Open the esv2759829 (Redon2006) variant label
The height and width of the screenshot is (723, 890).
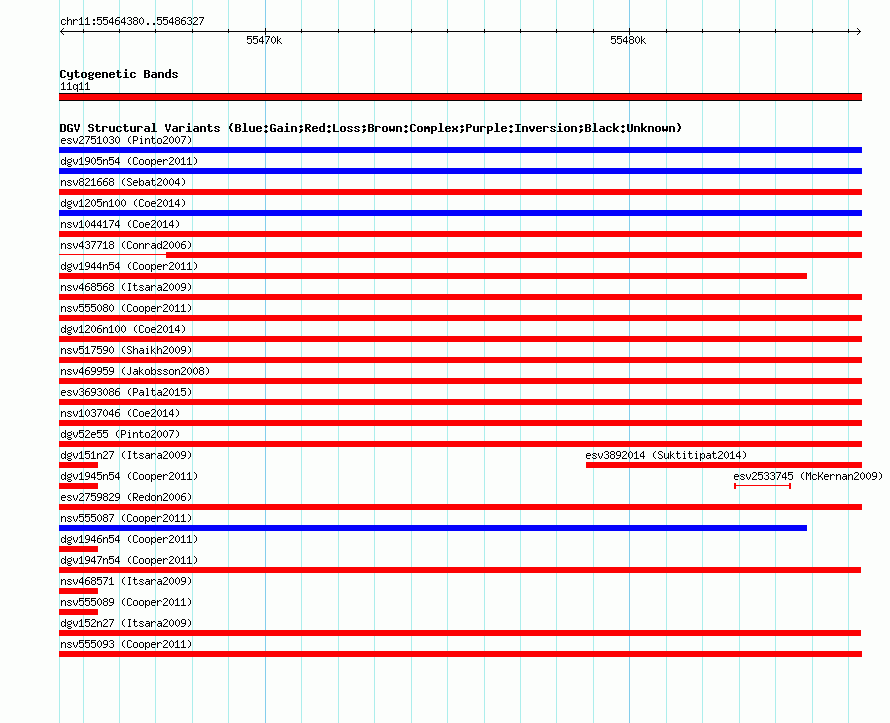126,497
